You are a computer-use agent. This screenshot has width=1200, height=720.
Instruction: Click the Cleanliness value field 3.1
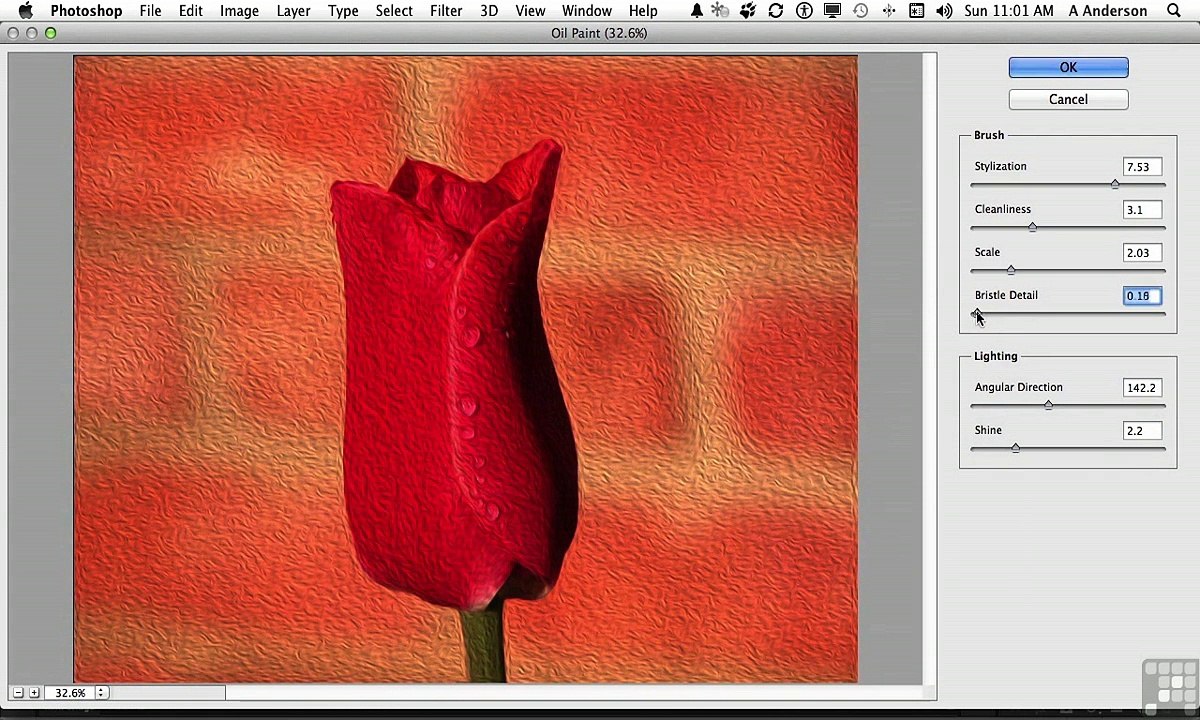tap(1142, 210)
